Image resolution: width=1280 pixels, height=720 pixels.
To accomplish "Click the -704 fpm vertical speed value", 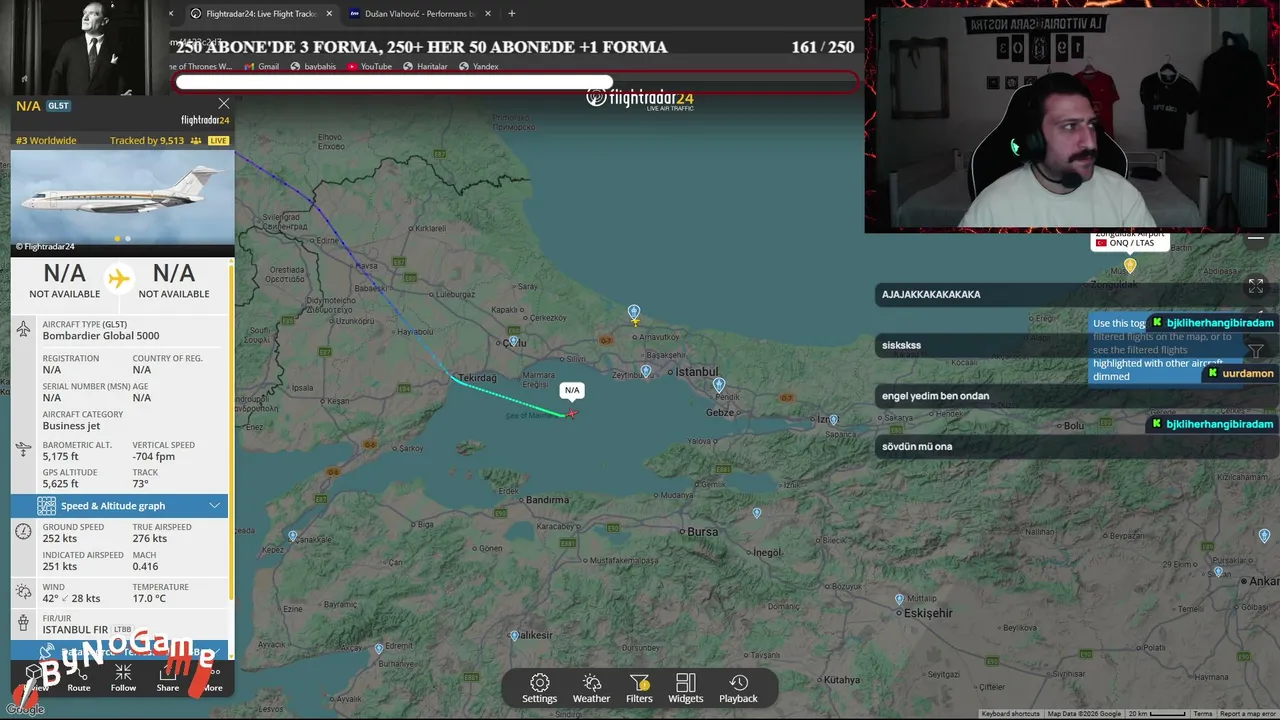I will 154,457.
